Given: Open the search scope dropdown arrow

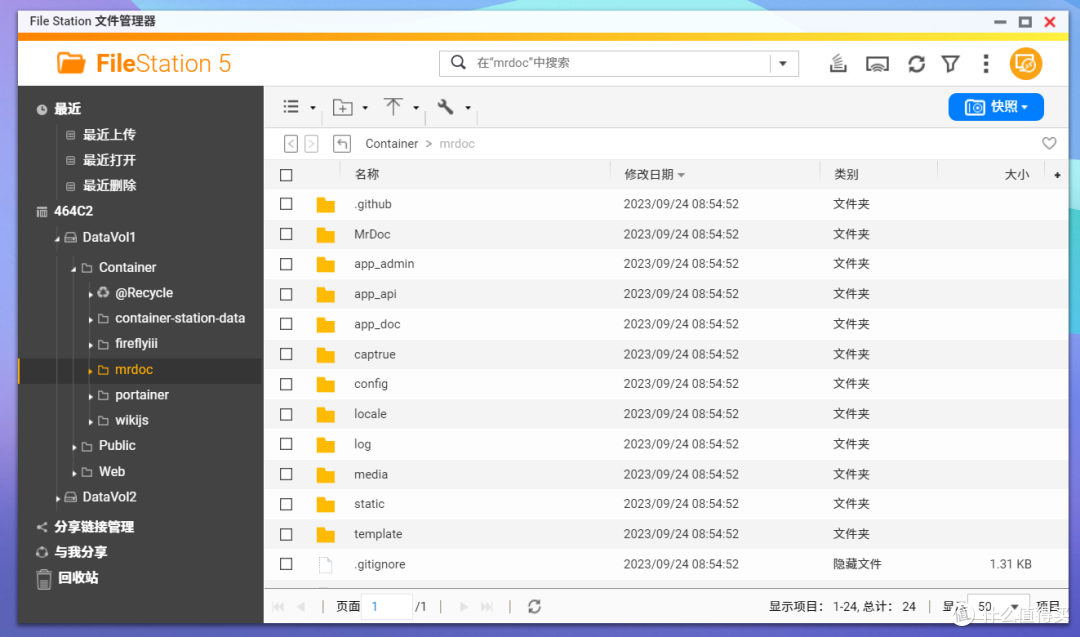Looking at the screenshot, I should pos(783,63).
